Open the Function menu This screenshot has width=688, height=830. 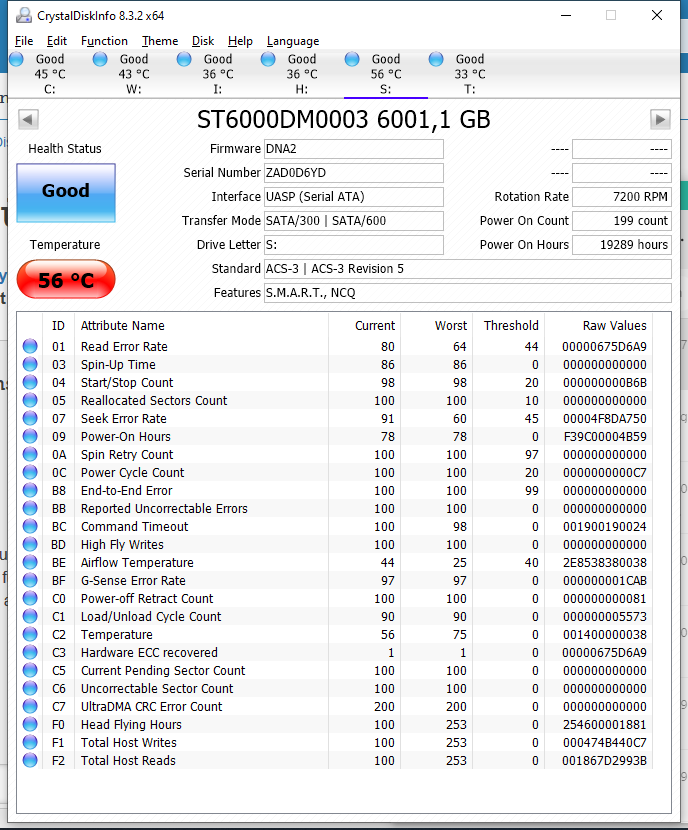click(x=104, y=41)
